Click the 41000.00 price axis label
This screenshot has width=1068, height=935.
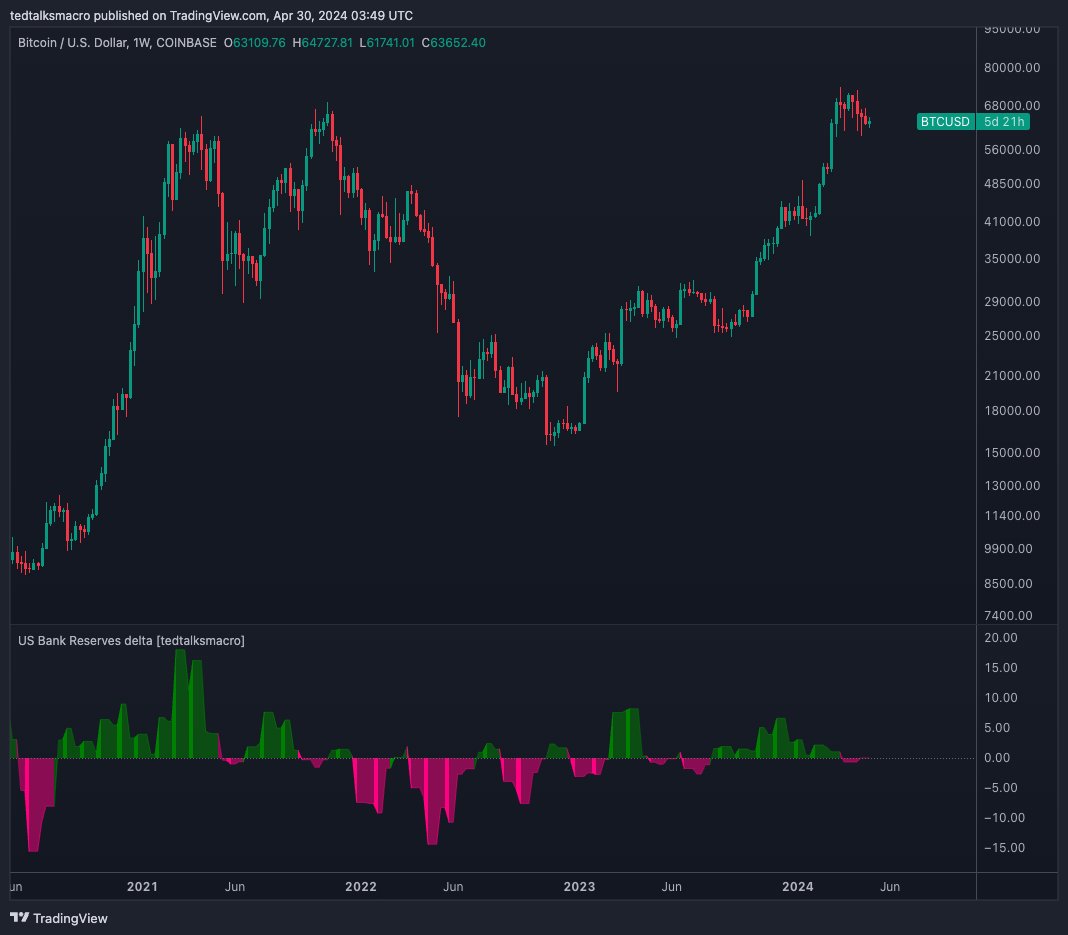click(1011, 221)
